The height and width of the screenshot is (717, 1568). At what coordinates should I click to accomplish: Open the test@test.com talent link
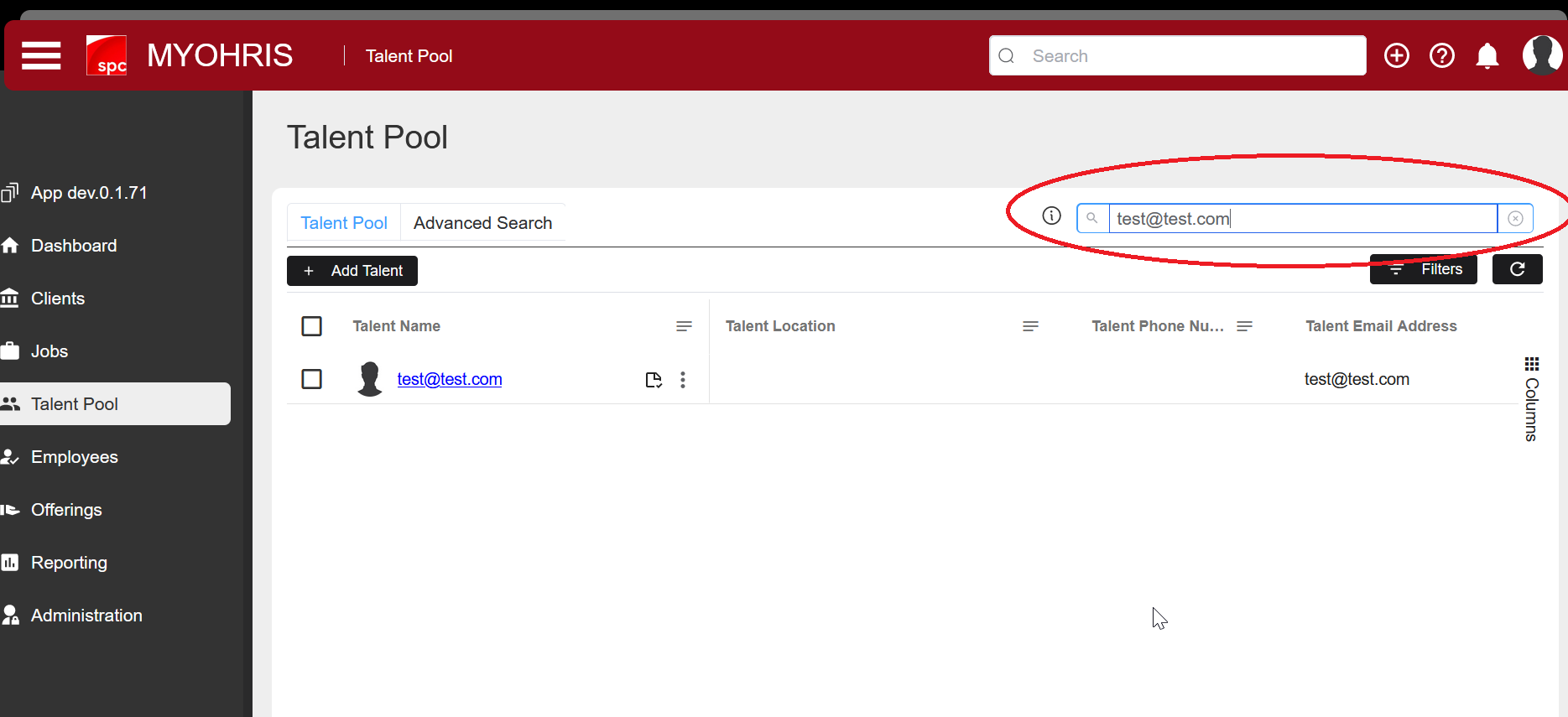450,379
